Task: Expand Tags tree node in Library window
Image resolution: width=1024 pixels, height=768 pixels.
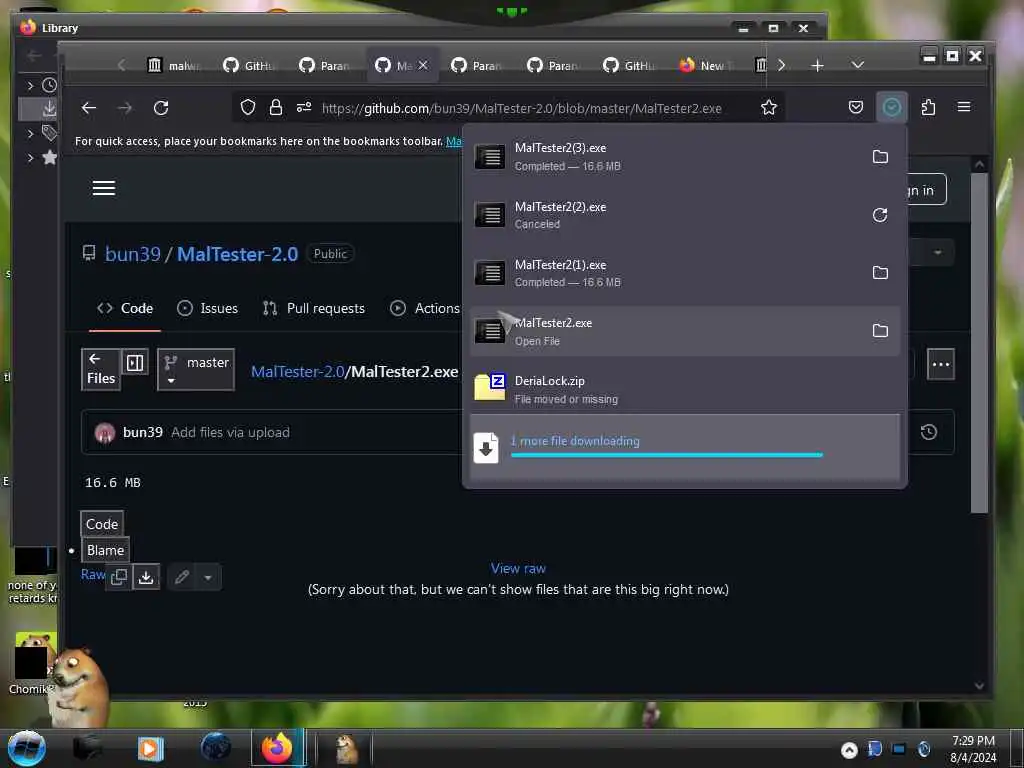Action: pyautogui.click(x=30, y=133)
